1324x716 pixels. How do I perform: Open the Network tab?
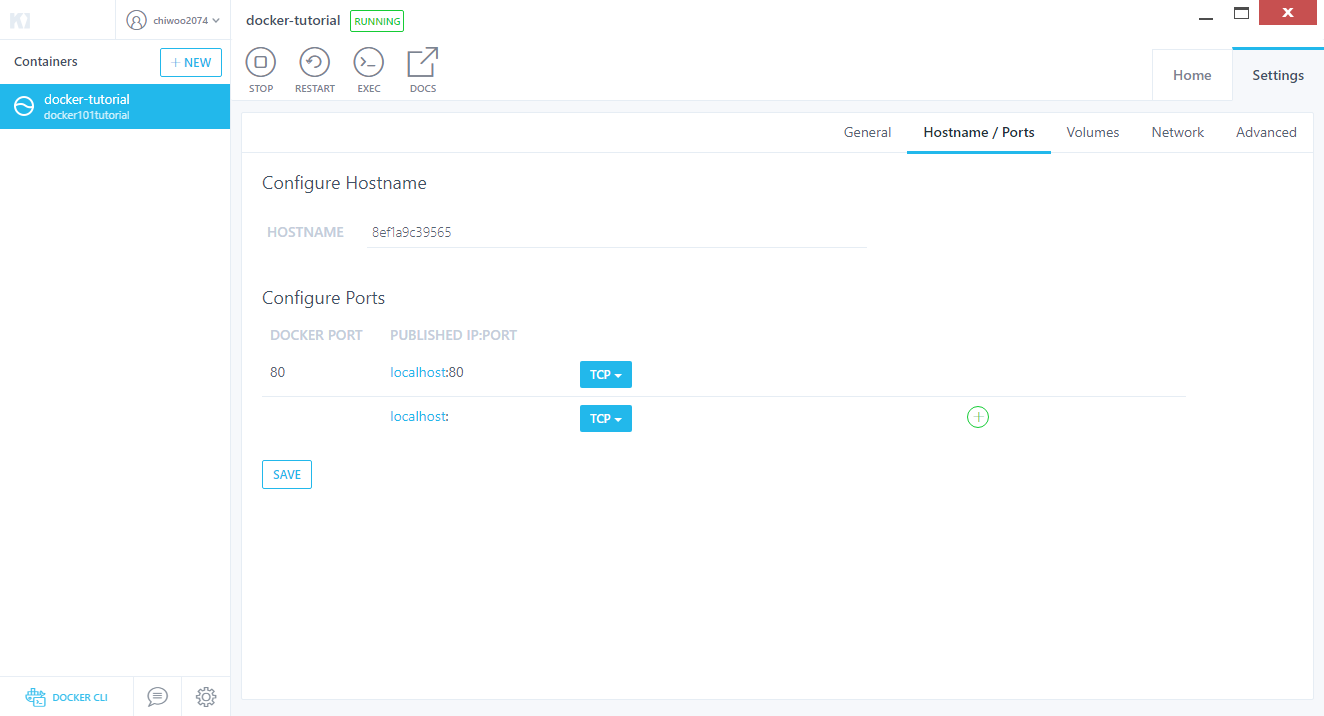(x=1178, y=132)
